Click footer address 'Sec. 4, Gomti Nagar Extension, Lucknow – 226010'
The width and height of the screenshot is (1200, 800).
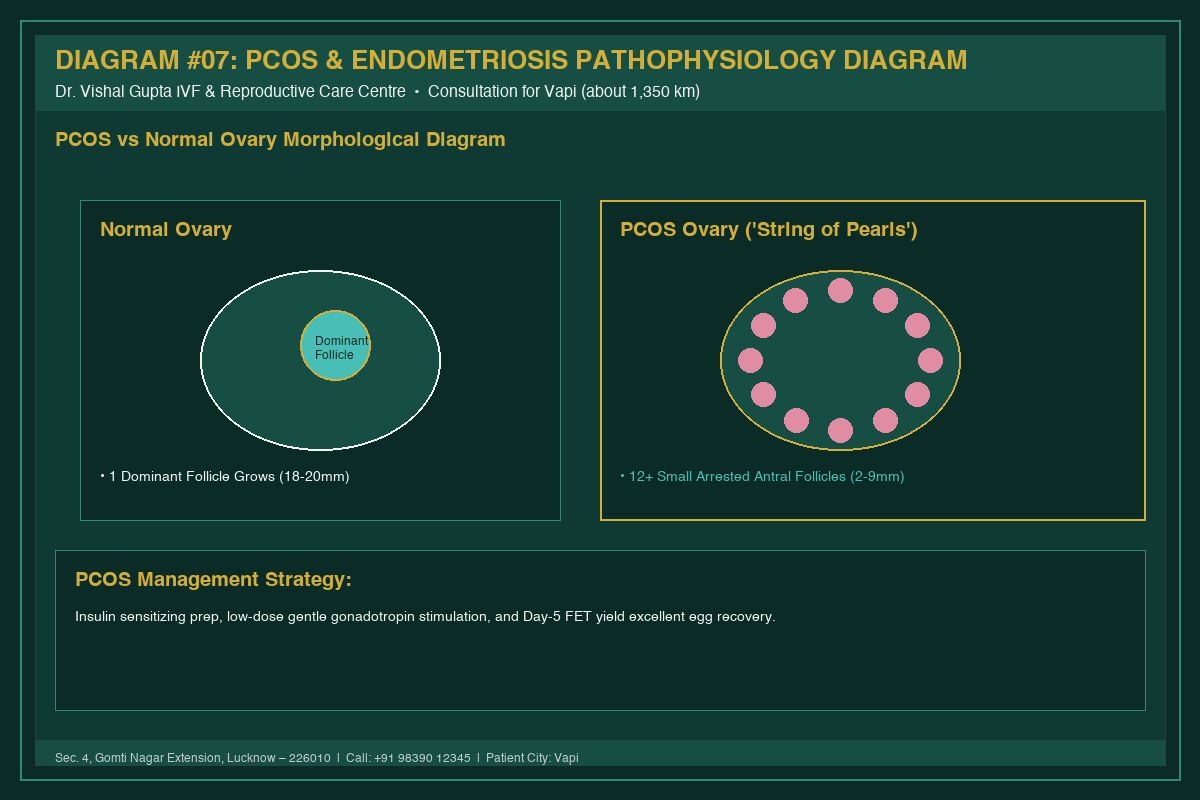click(x=193, y=758)
